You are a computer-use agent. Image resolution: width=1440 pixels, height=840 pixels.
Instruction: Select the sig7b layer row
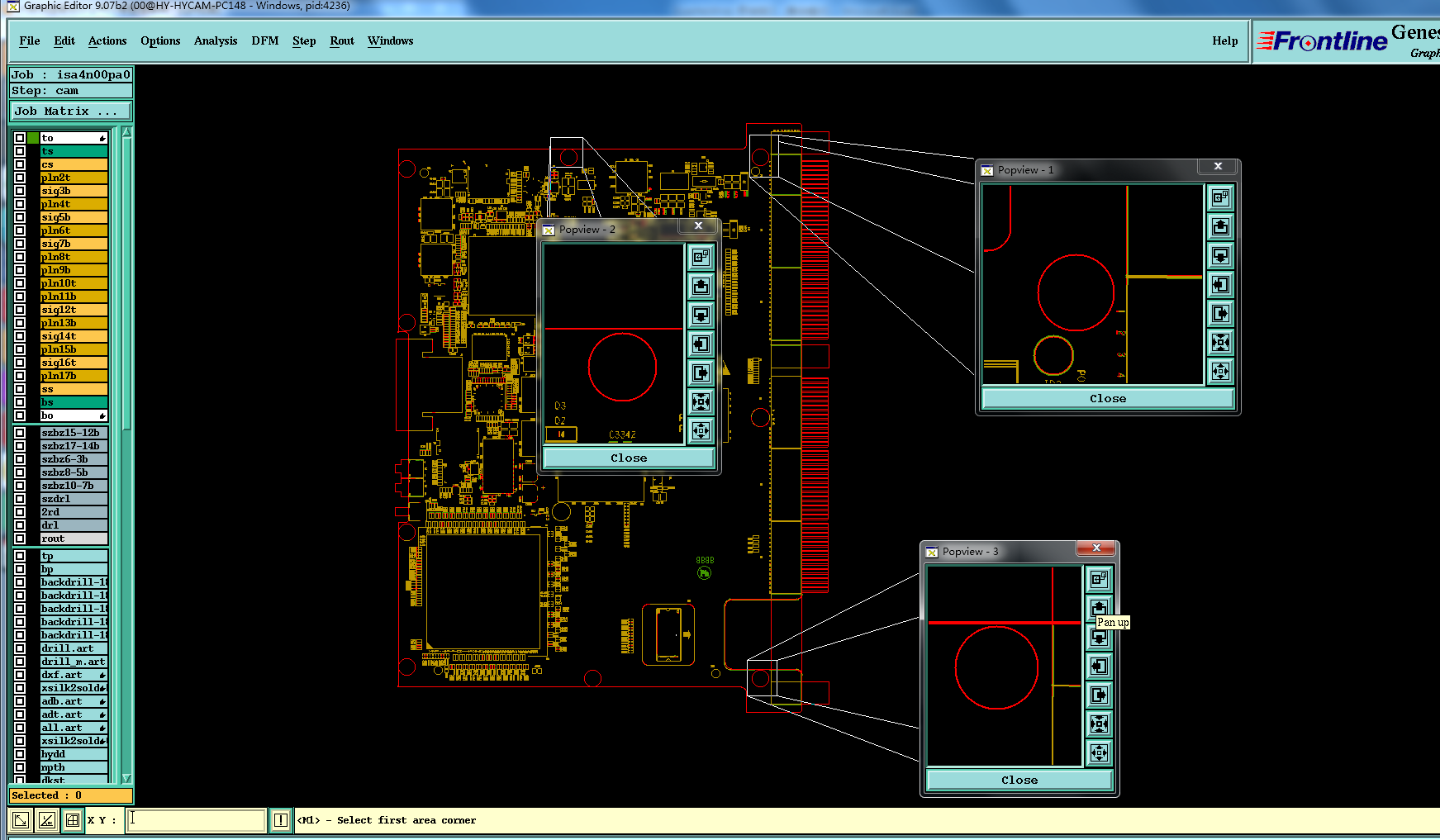74,244
